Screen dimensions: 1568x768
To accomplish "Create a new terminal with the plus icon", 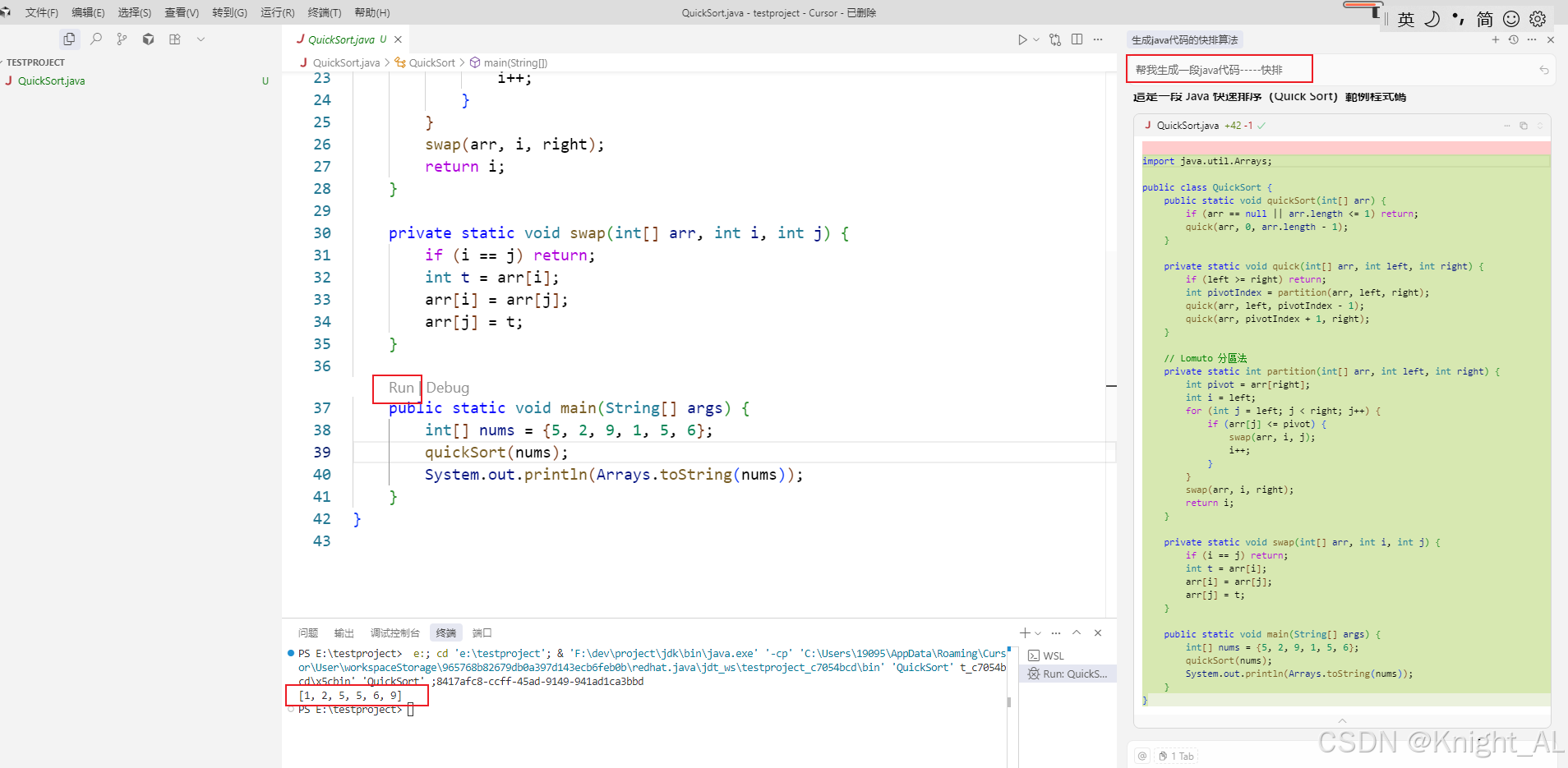I will click(x=1025, y=633).
